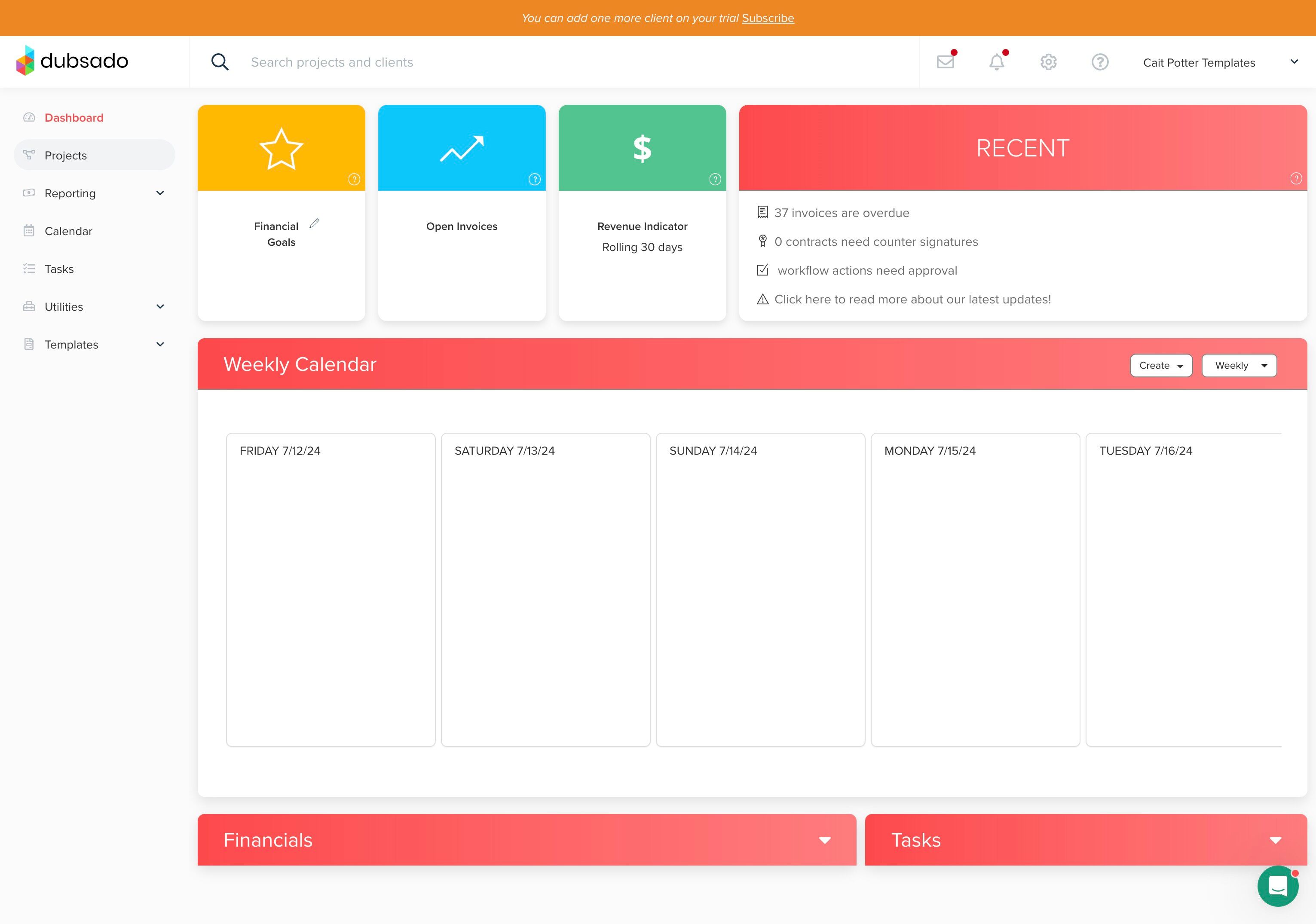Open the chat support bubble

pyautogui.click(x=1278, y=886)
